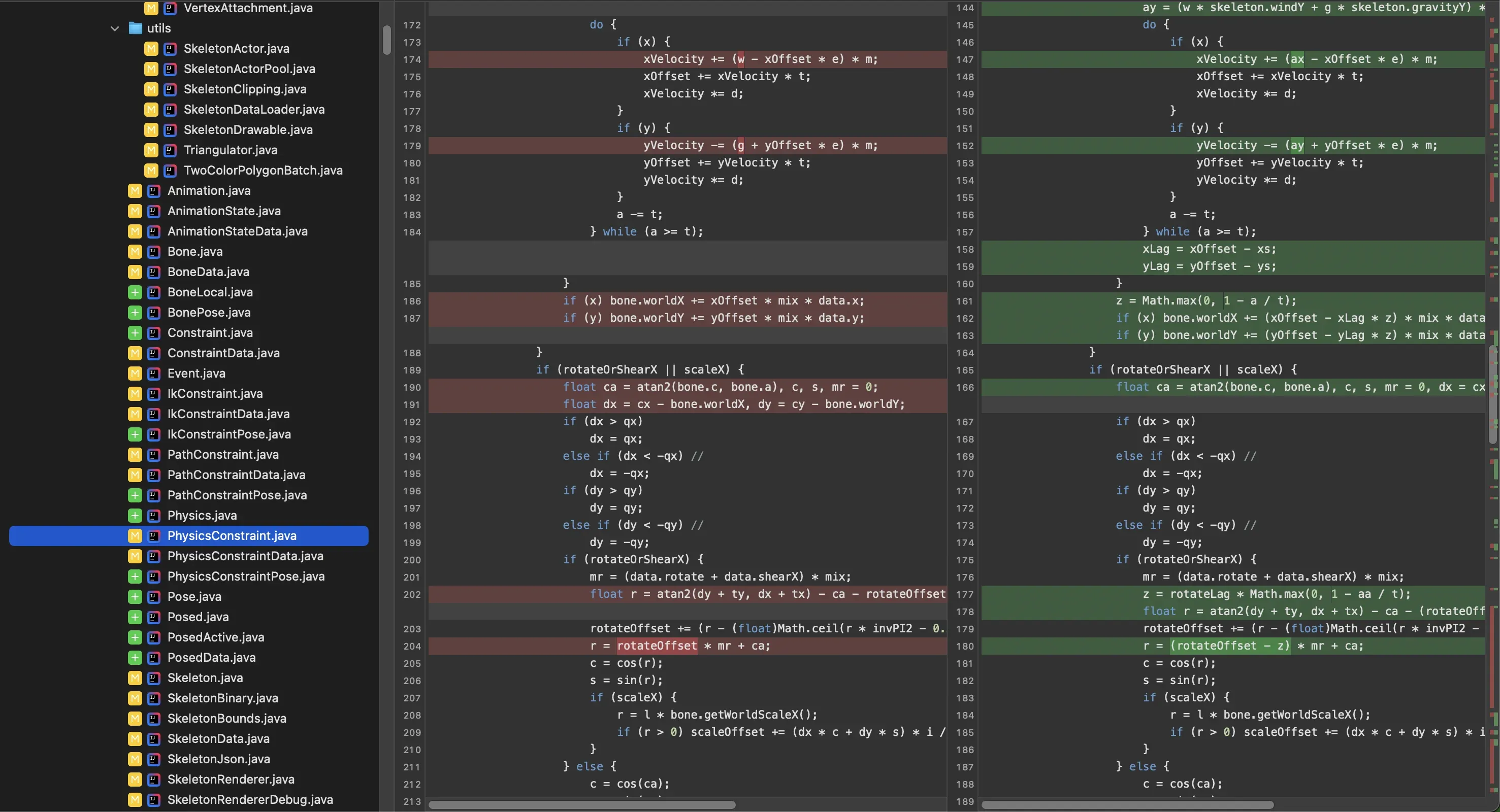Open PhysicsConstraintData.java in the file list
The height and width of the screenshot is (812, 1500).
[245, 556]
